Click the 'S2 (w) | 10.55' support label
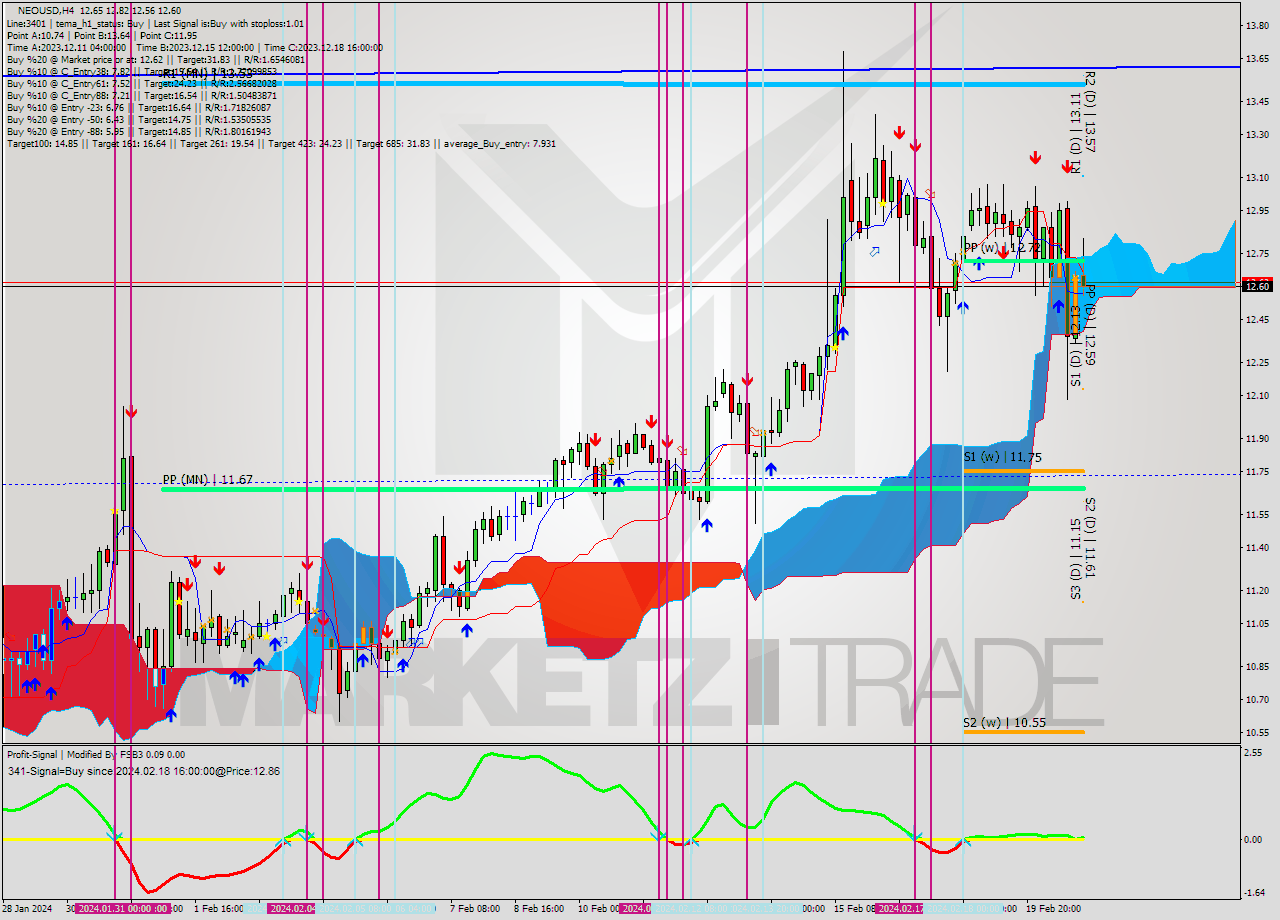Viewport: 1280px width, 920px height. [1004, 722]
